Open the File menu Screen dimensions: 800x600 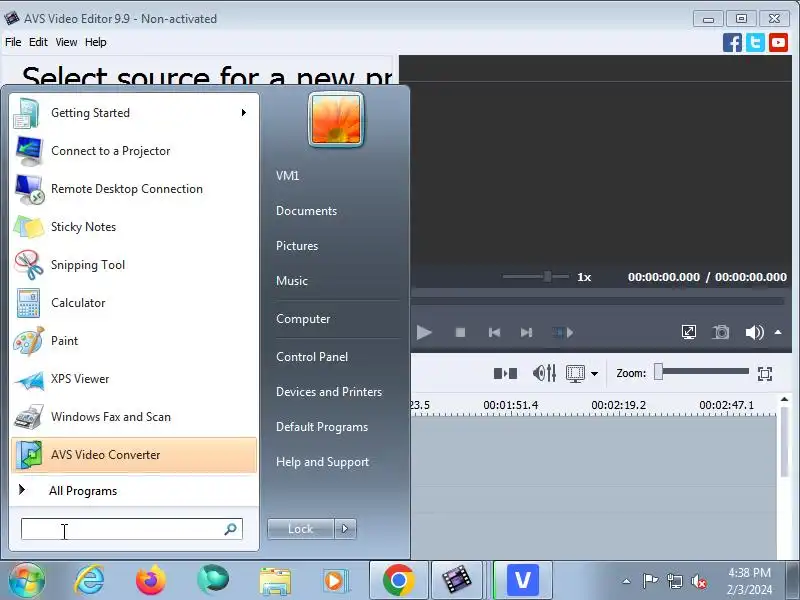click(13, 42)
